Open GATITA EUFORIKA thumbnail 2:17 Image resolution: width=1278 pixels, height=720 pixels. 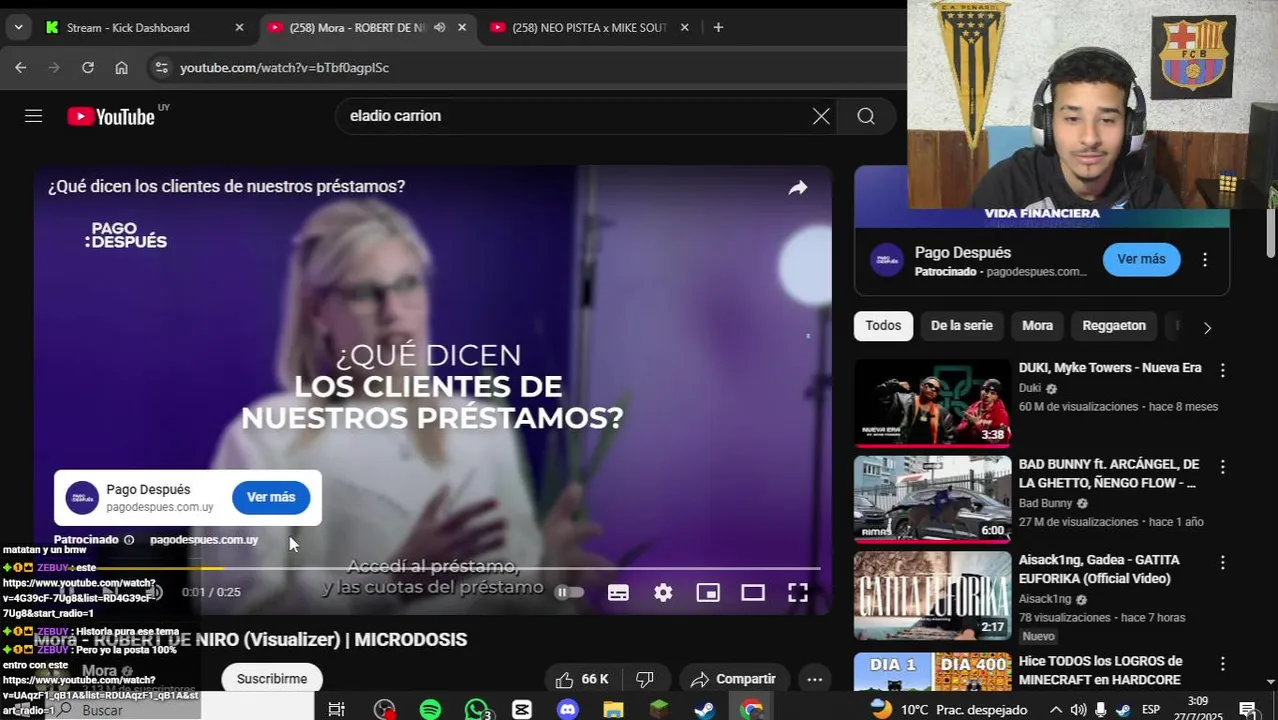click(932, 595)
